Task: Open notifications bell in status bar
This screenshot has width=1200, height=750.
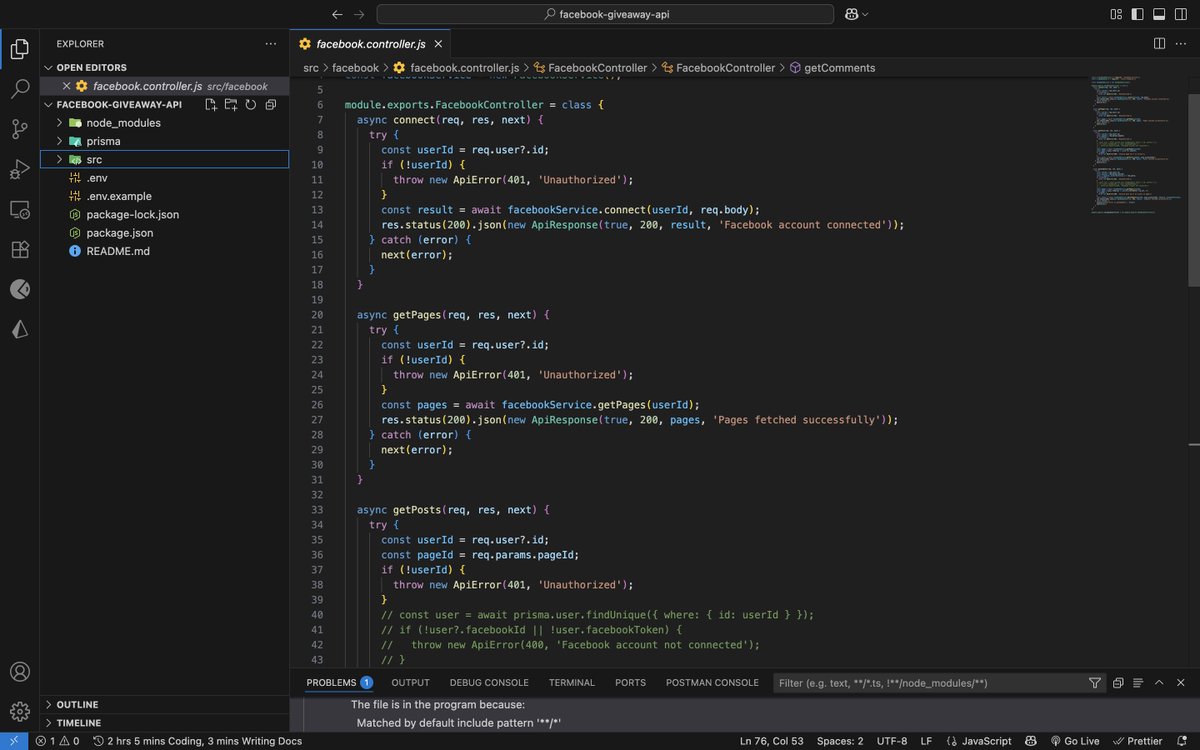Action: pyautogui.click(x=1181, y=741)
